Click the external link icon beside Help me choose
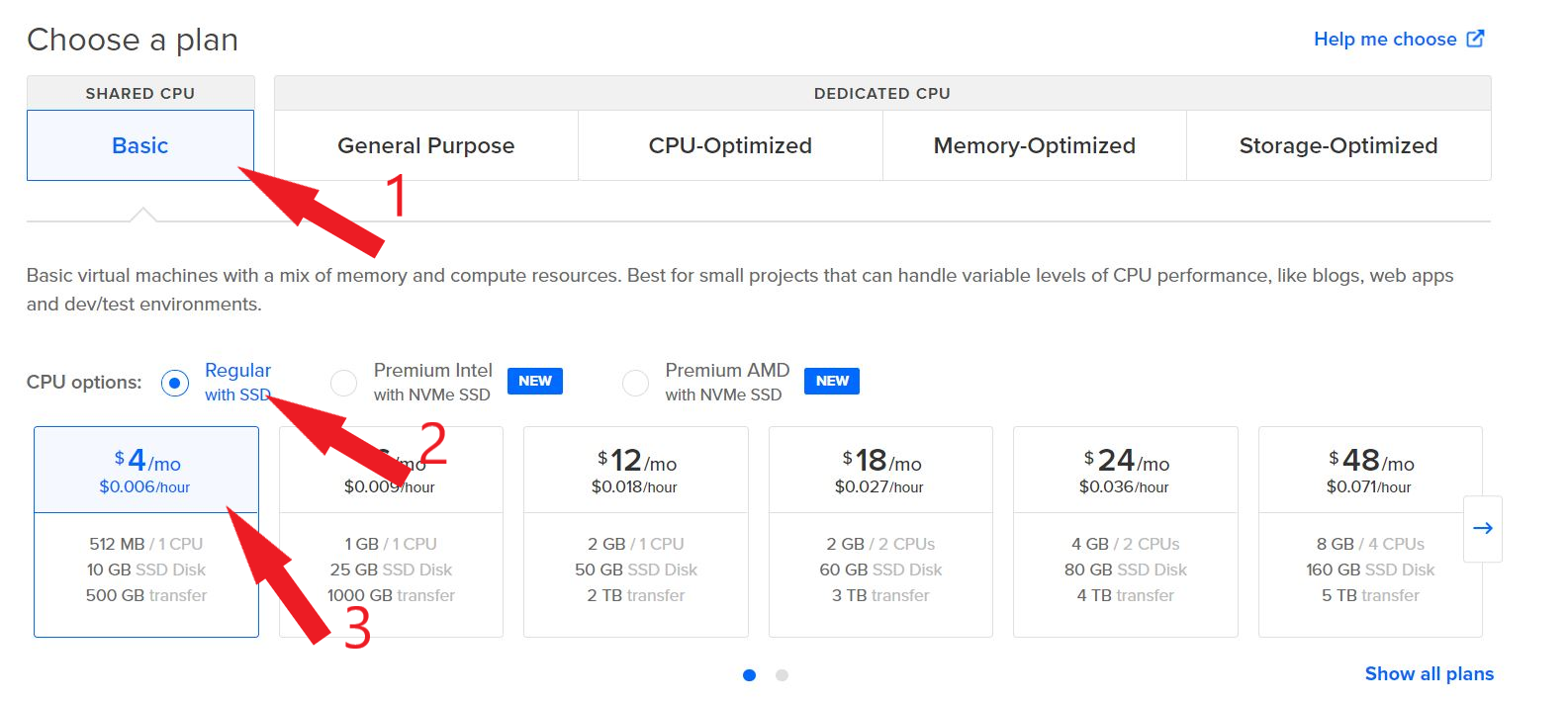The width and height of the screenshot is (1568, 702). [1475, 39]
